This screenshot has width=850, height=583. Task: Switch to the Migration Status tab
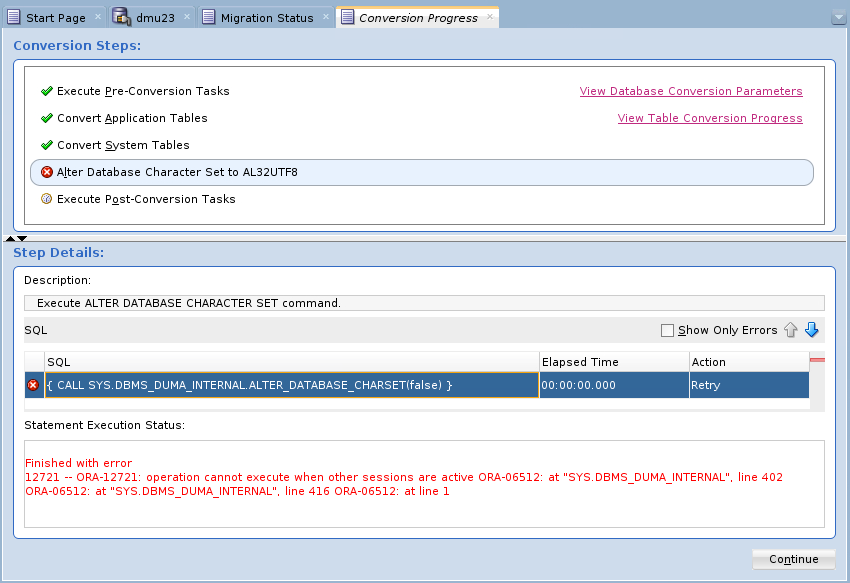pyautogui.click(x=267, y=18)
